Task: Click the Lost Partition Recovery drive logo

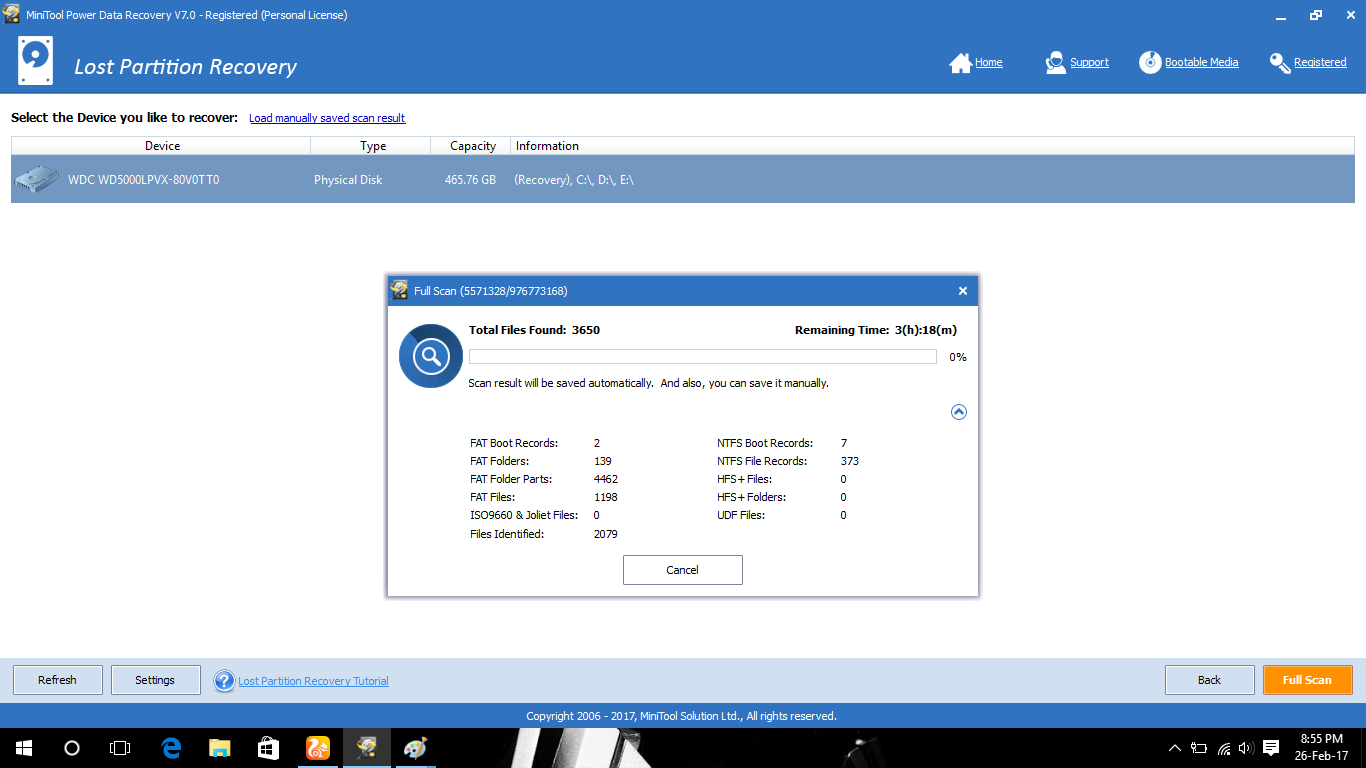Action: pyautogui.click(x=36, y=61)
